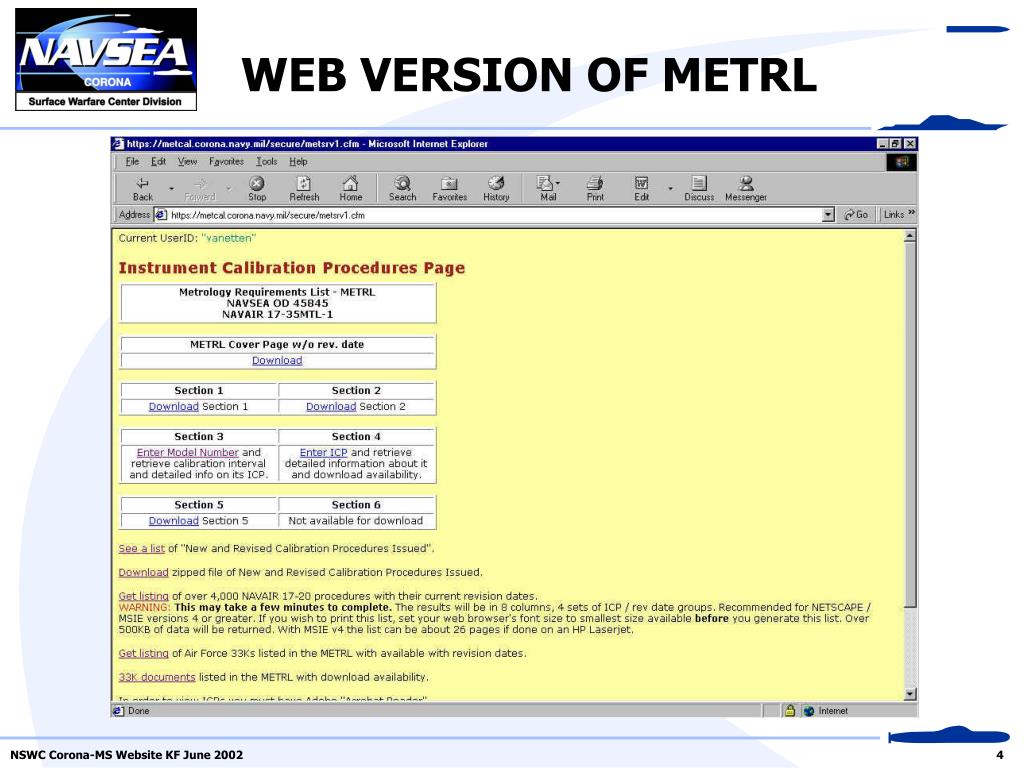Screen dimensions: 1024x768
Task: Click the 'Section 6' header cell
Action: click(x=356, y=505)
